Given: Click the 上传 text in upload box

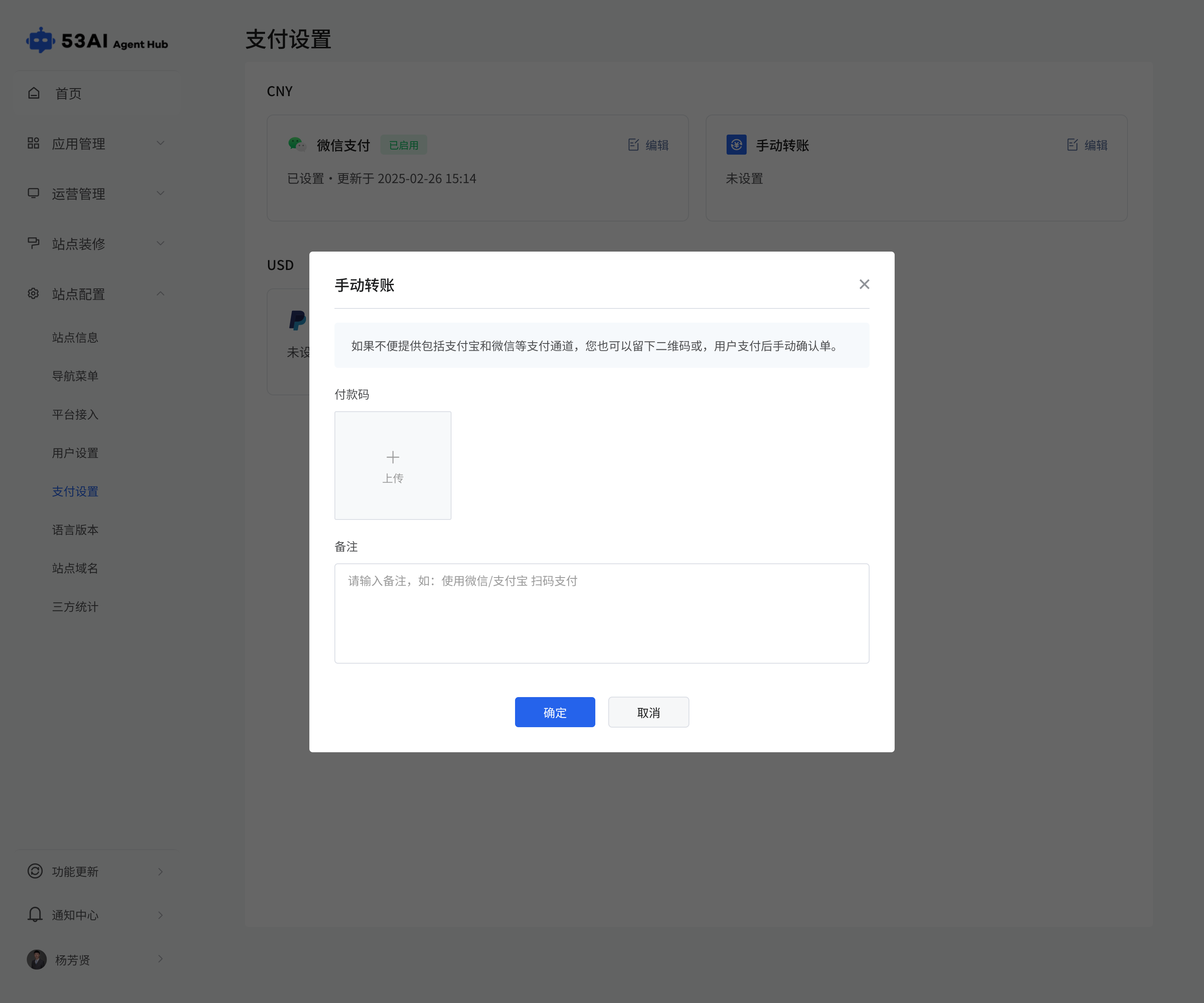Looking at the screenshot, I should (393, 478).
